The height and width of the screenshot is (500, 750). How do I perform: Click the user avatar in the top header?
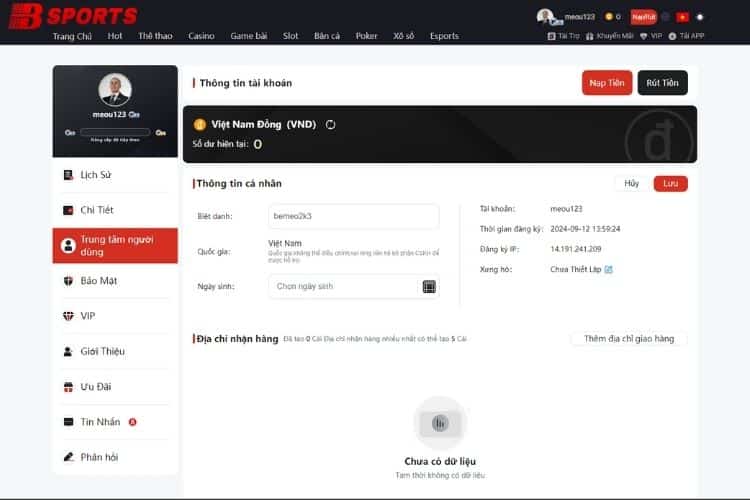545,16
